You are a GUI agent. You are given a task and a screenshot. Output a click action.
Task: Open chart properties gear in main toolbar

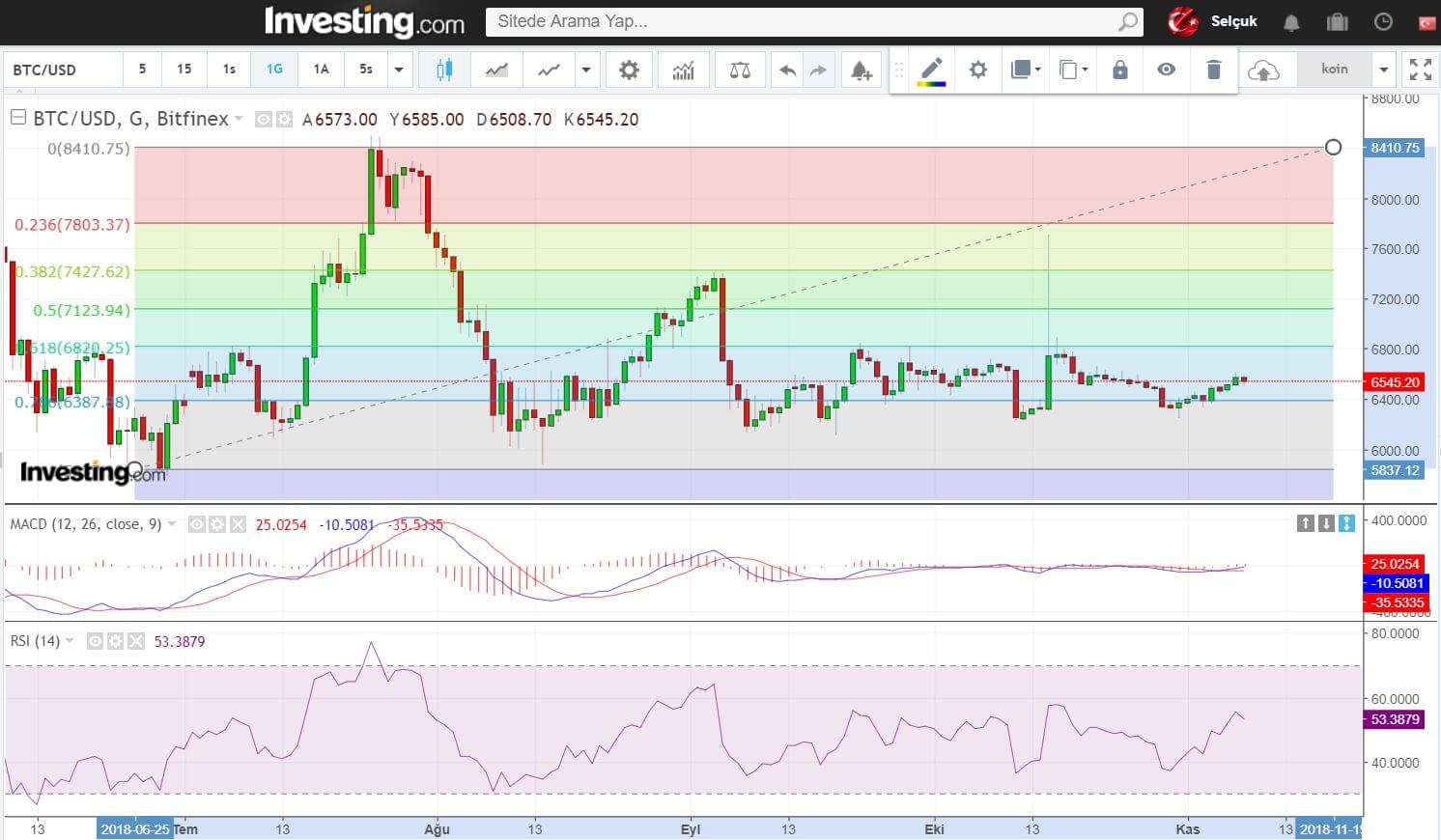point(629,70)
